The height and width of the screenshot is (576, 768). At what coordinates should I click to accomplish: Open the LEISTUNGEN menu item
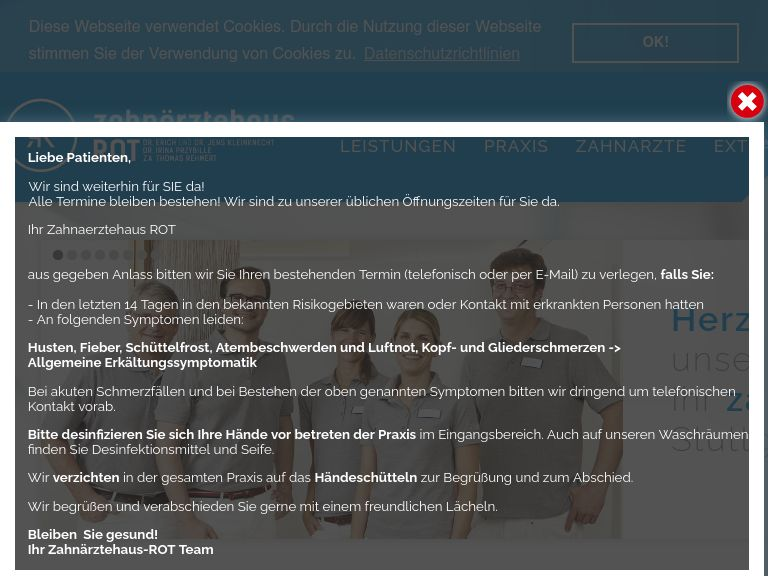click(x=398, y=146)
